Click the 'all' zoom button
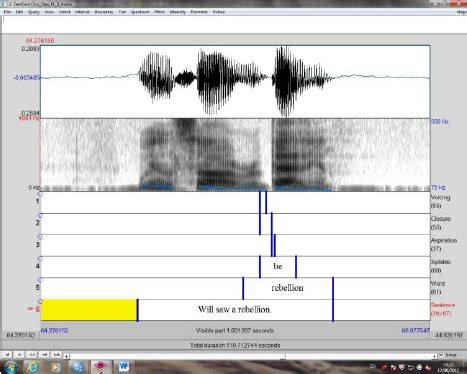Viewport: 467px width, 374px height. (7, 355)
